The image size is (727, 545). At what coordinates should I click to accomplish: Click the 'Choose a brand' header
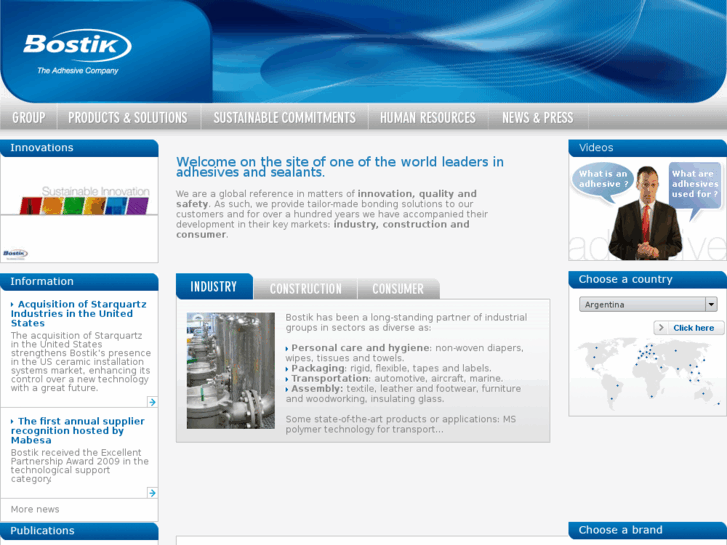(x=647, y=530)
